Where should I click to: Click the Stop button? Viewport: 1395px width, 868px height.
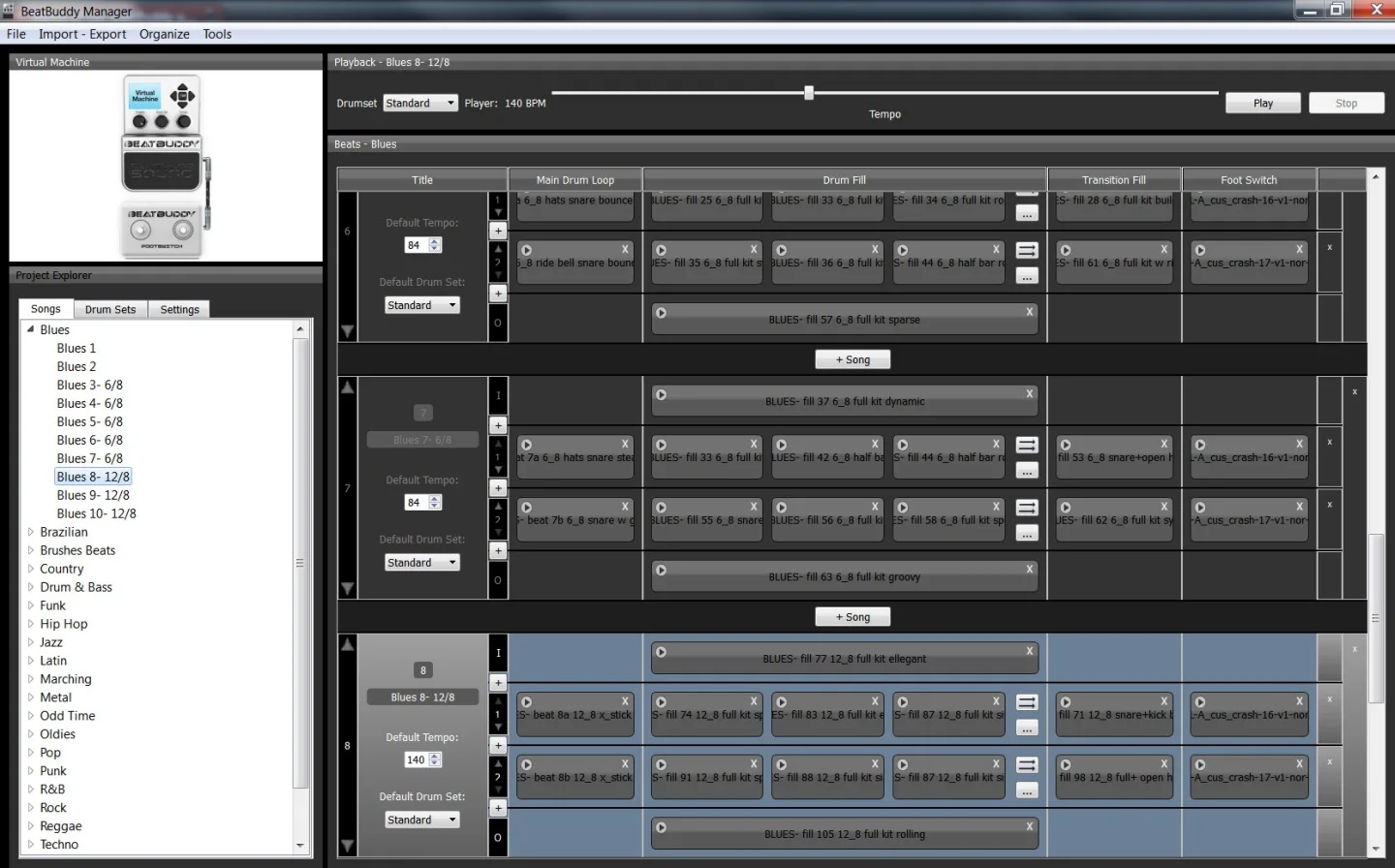click(1347, 103)
